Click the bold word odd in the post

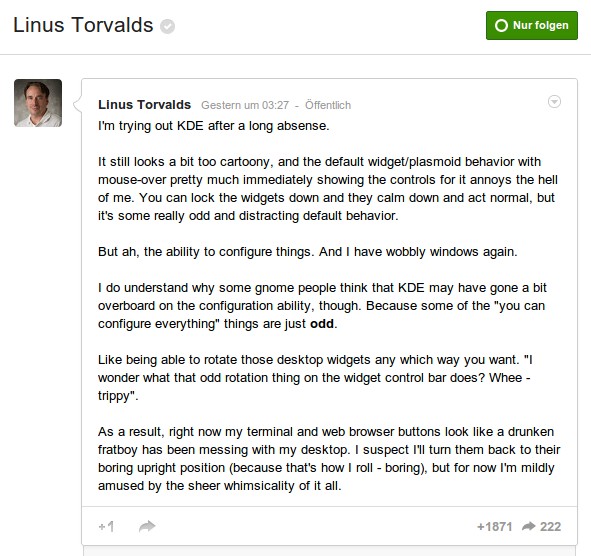(322, 324)
